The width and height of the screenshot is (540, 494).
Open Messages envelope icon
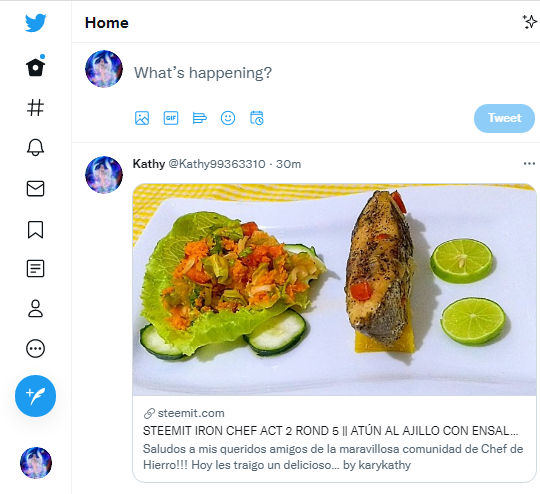[35, 188]
